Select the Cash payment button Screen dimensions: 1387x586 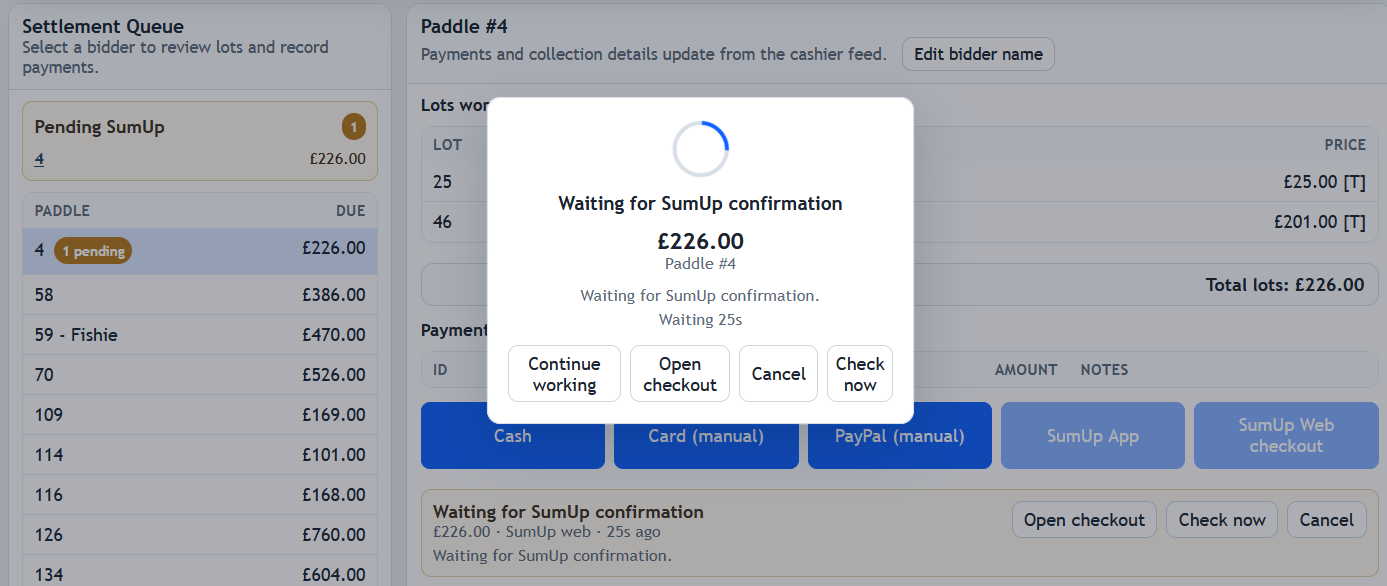(x=513, y=436)
